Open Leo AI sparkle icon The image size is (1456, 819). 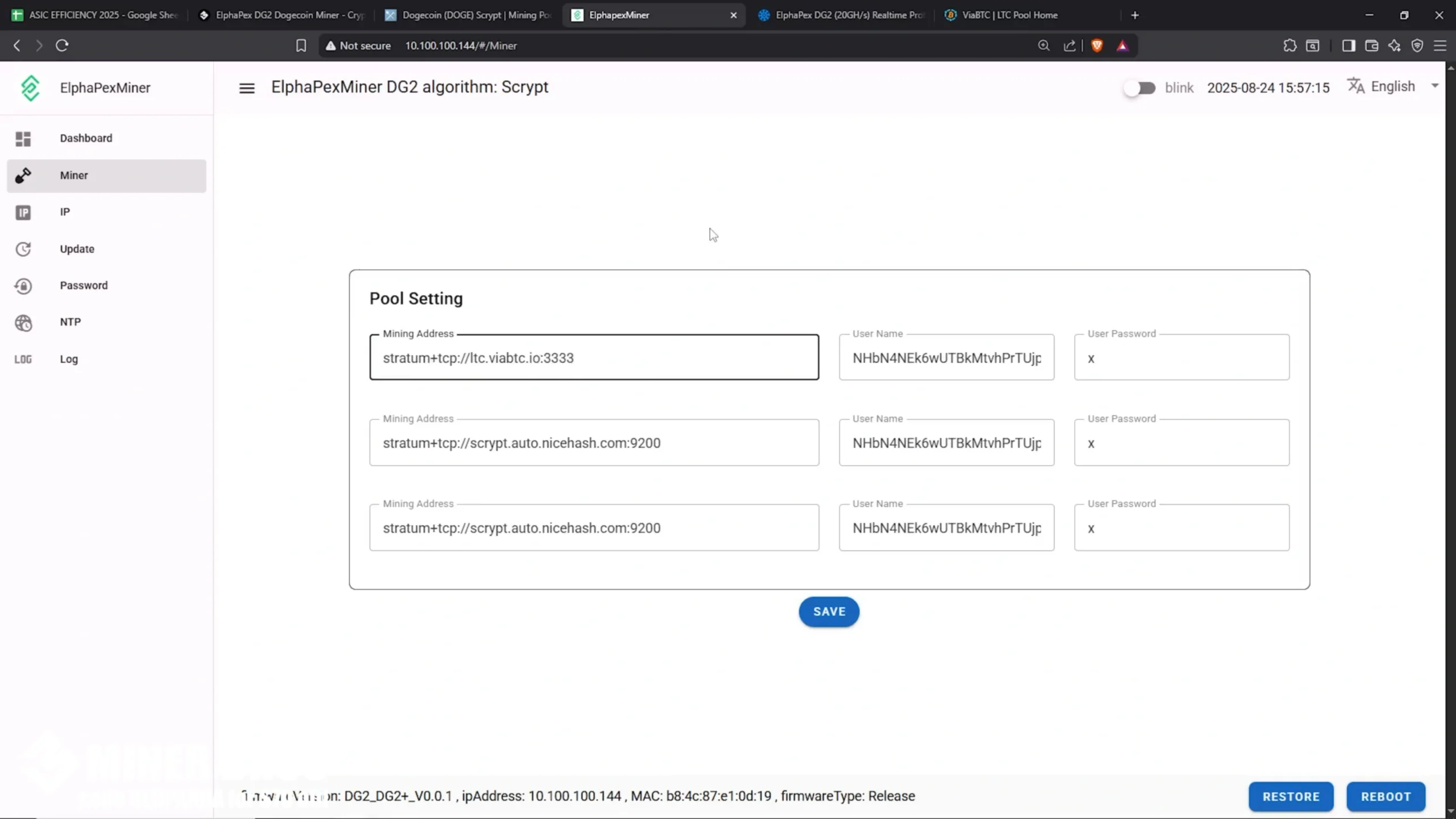tap(1394, 45)
